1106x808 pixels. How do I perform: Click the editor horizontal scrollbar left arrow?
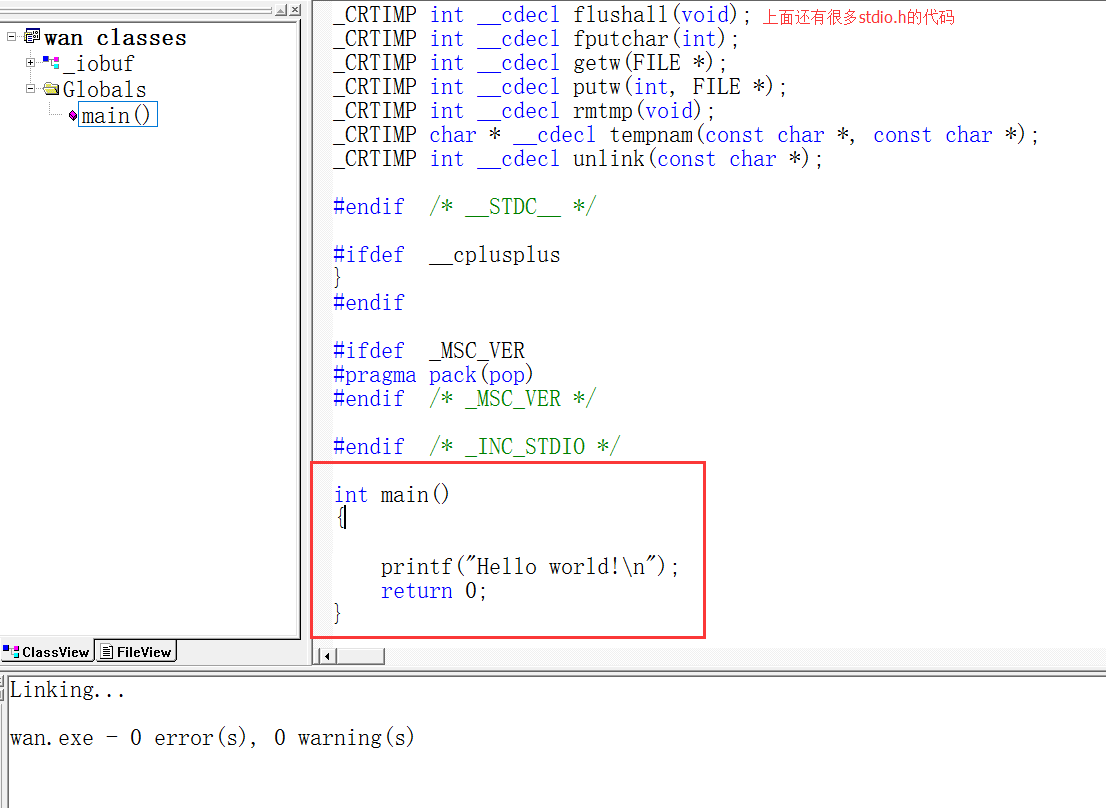(325, 656)
